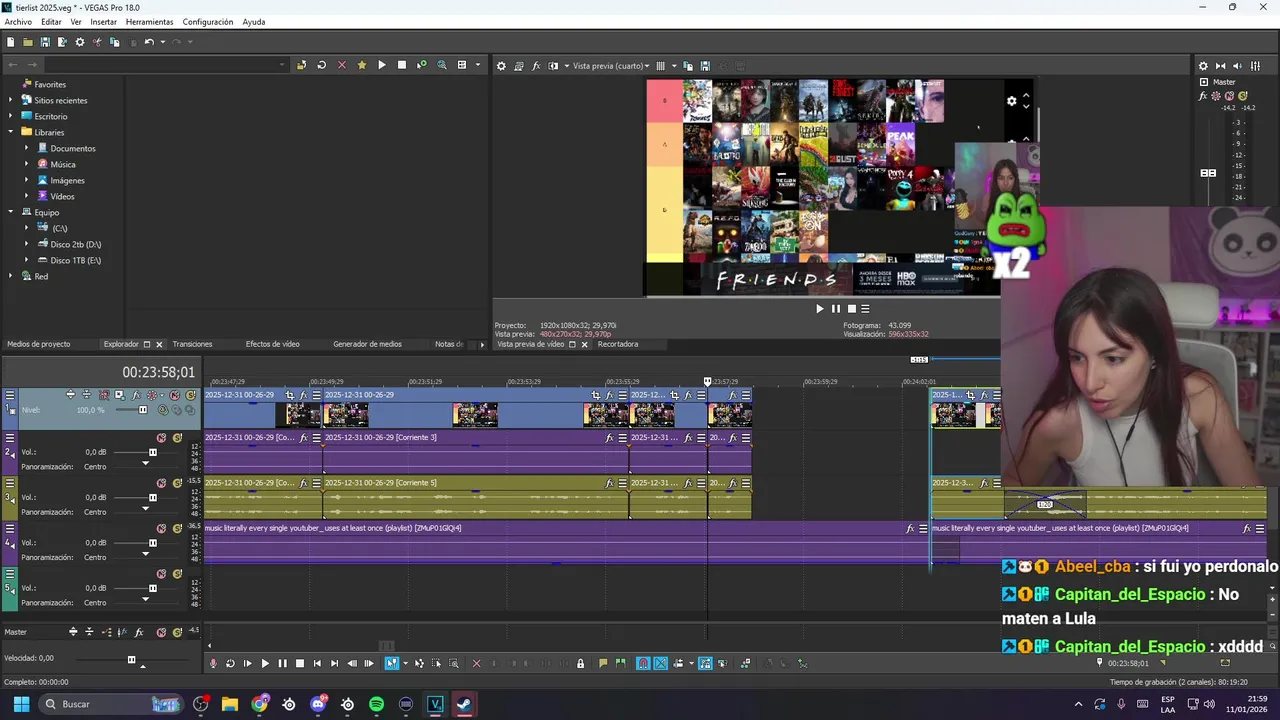Open video output FX in preview toolbar
Image resolution: width=1280 pixels, height=720 pixels.
click(536, 66)
